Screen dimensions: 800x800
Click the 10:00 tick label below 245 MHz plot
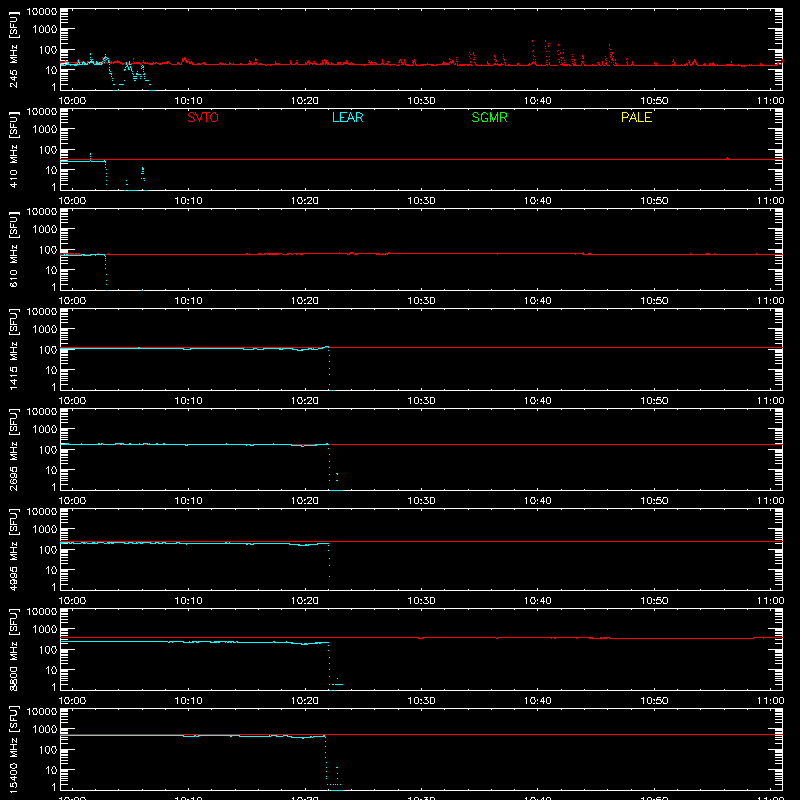(x=72, y=101)
